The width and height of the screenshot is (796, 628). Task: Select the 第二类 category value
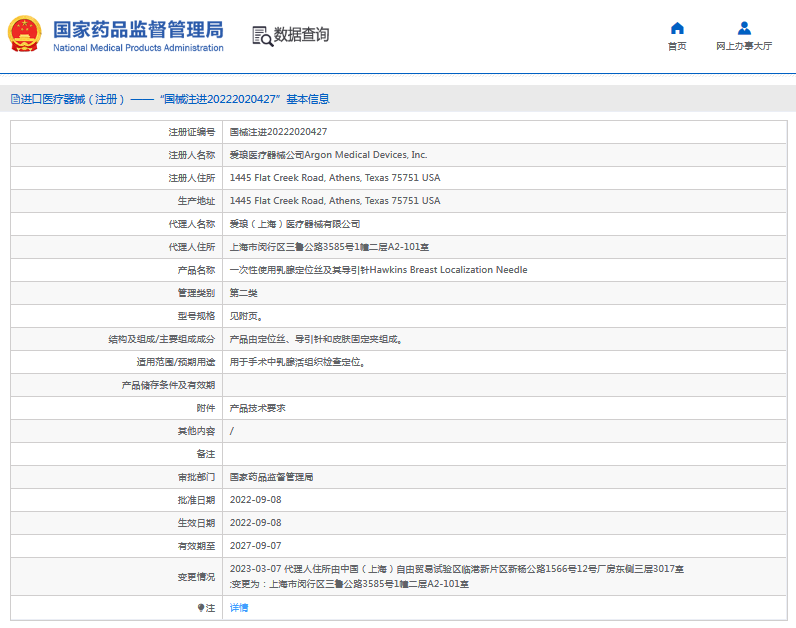coord(243,293)
